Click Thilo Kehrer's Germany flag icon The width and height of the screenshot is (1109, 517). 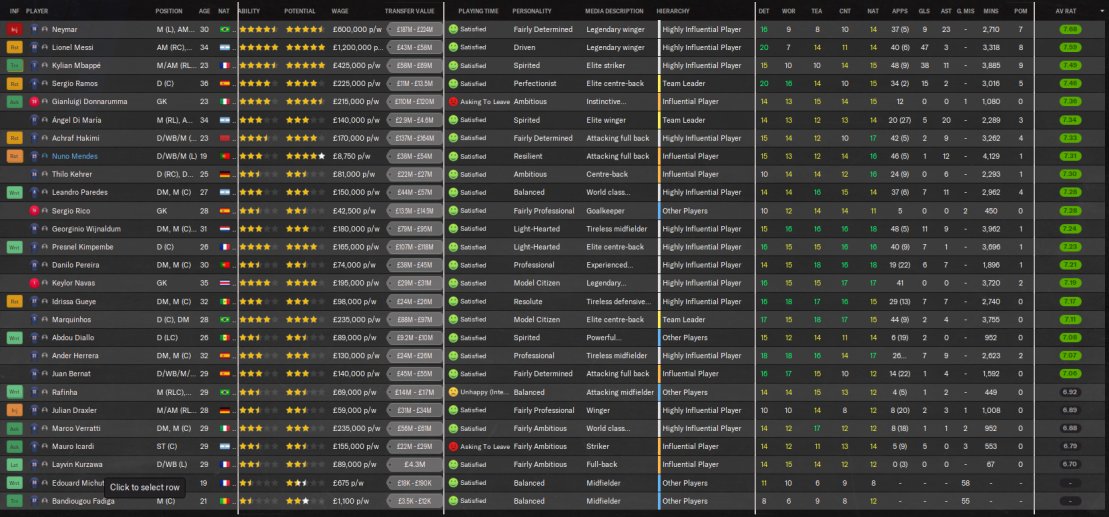(225, 174)
